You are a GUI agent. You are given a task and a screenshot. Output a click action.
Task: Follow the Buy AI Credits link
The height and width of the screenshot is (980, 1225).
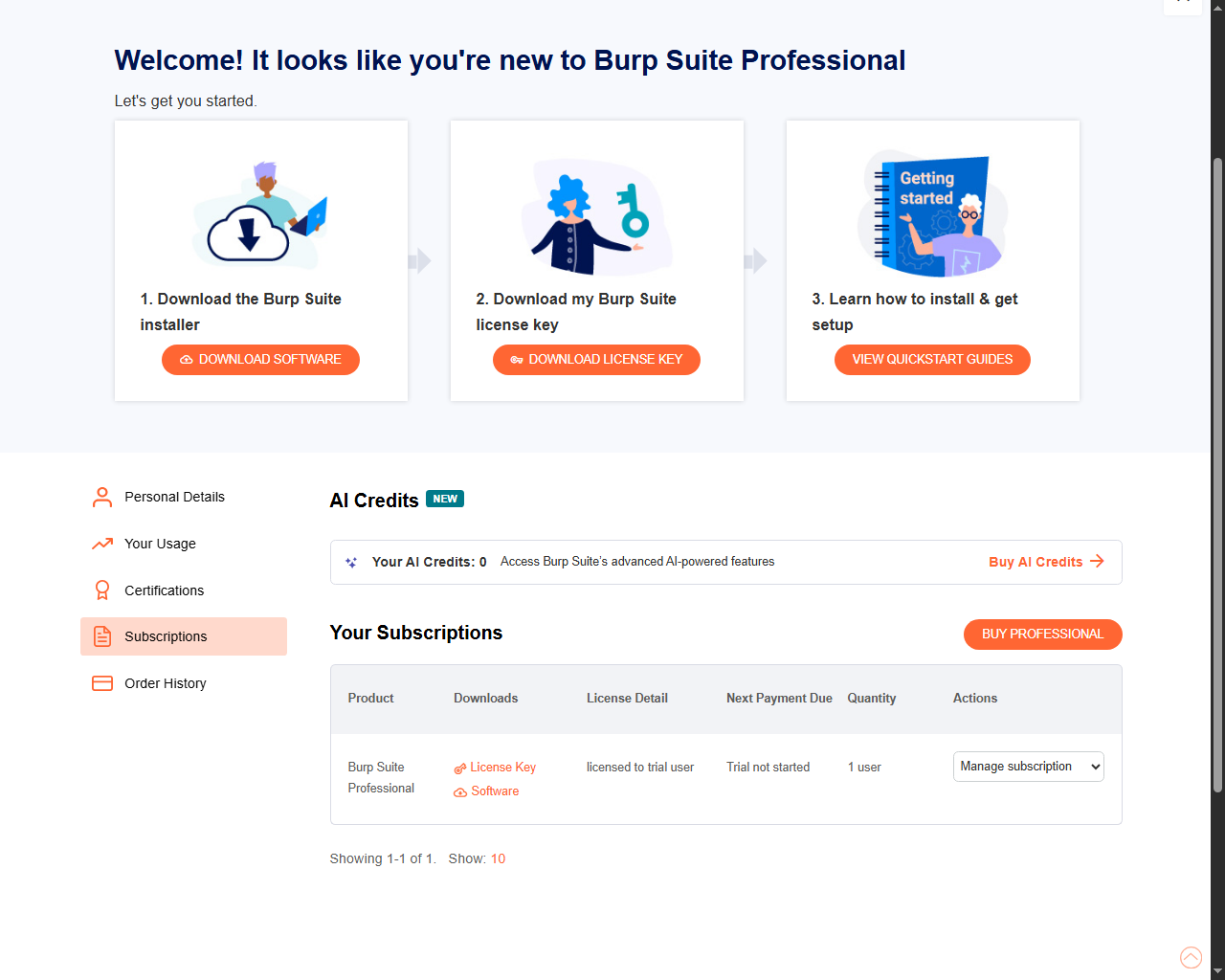pyautogui.click(x=1046, y=562)
